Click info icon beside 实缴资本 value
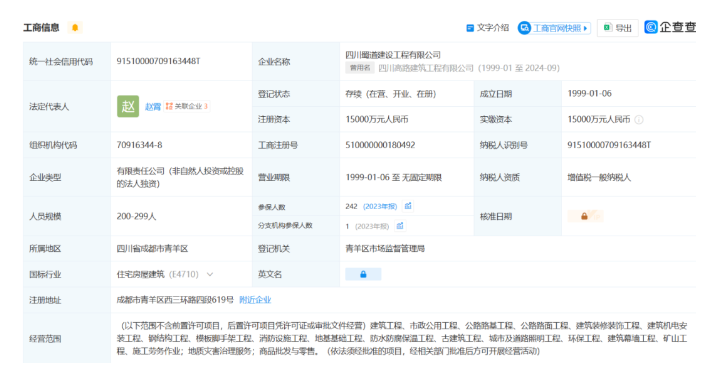This screenshot has height=384, width=720. (639, 120)
